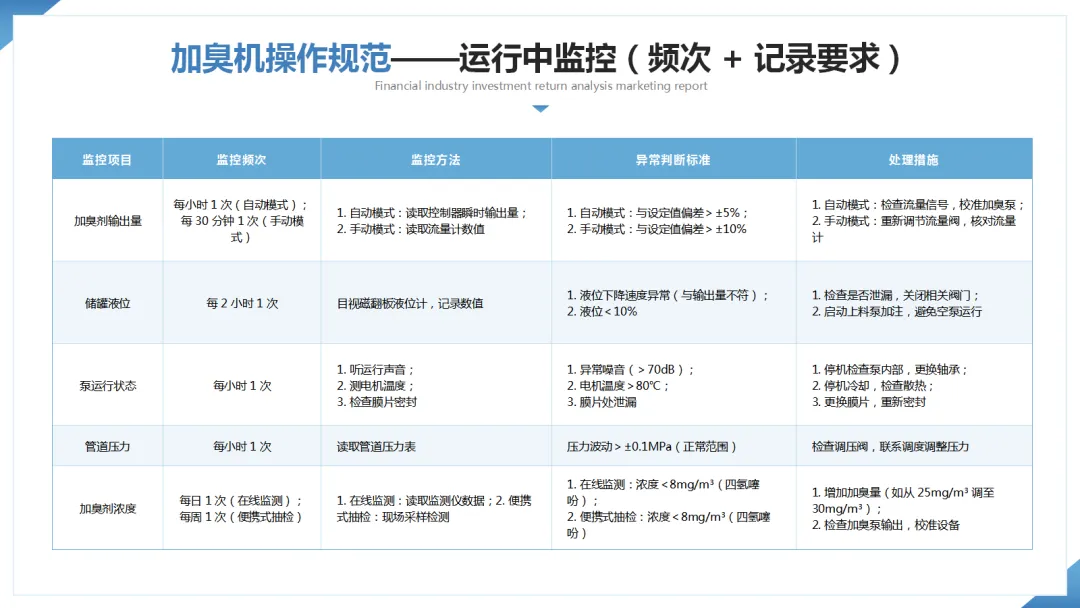1080x608 pixels.
Task: Click the header cell 监控方法
Action: pyautogui.click(x=435, y=160)
